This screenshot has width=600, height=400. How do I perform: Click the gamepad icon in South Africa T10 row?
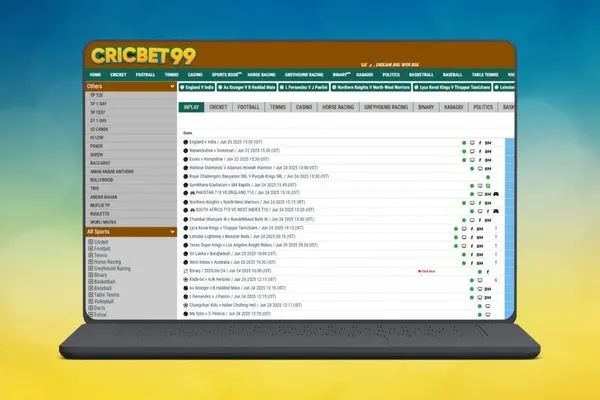[496, 211]
